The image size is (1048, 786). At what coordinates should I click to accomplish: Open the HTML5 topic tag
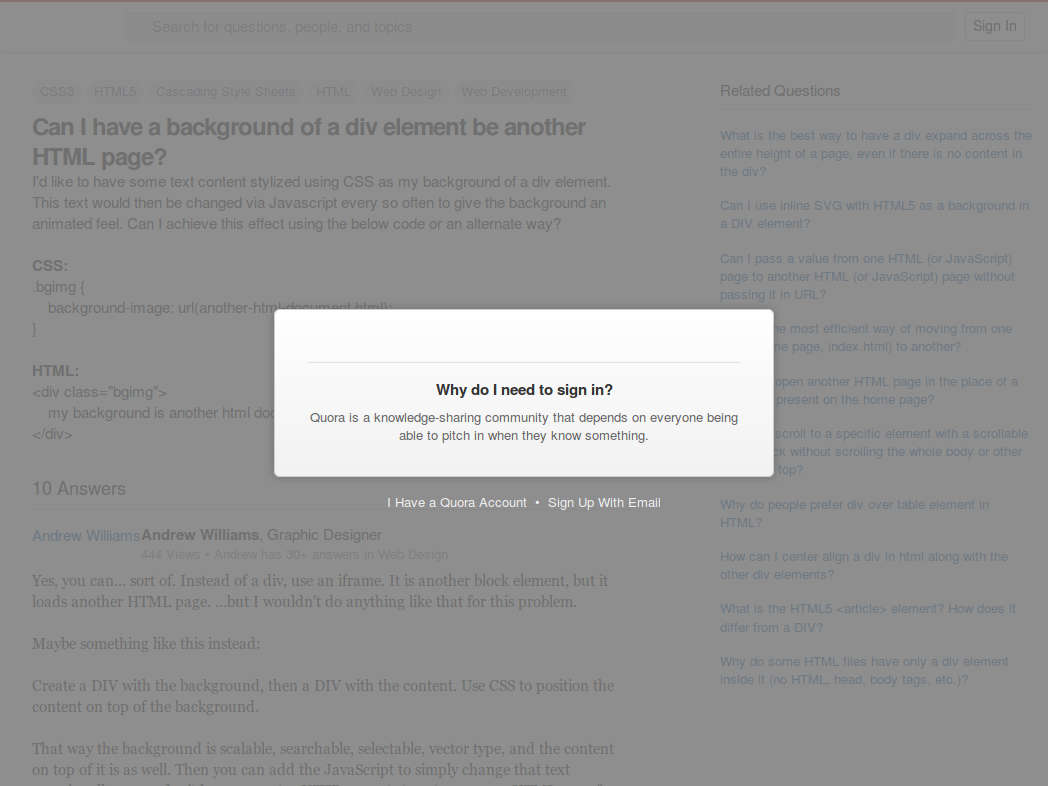(x=115, y=92)
